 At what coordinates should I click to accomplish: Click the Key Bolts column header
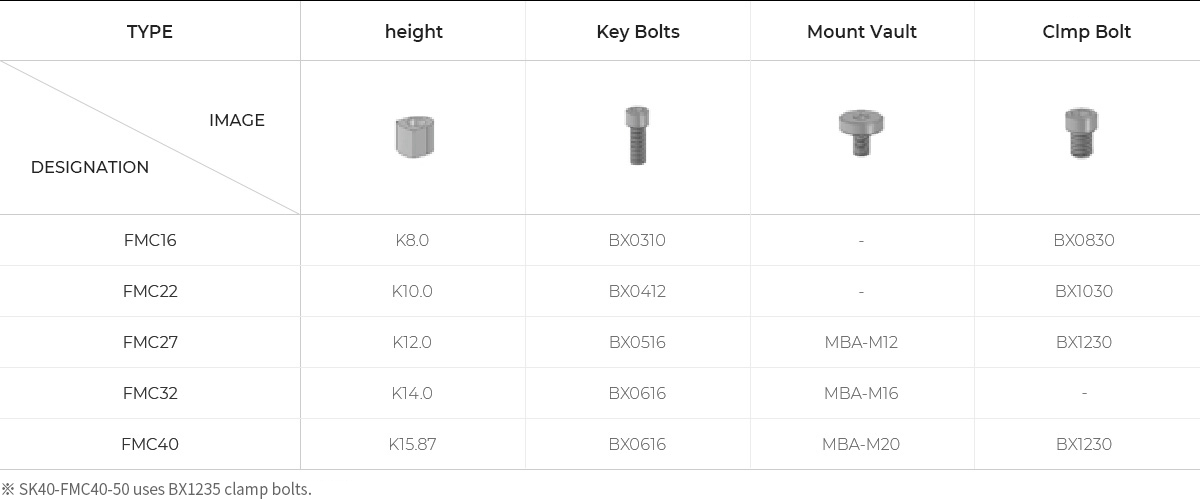click(637, 32)
